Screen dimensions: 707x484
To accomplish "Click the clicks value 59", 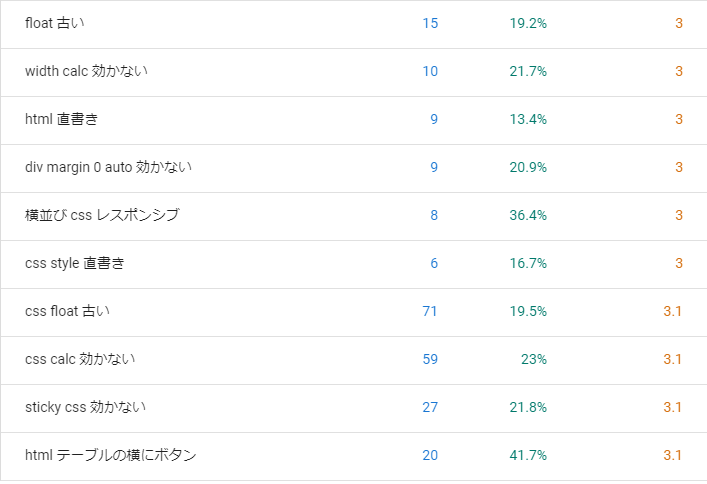I will 430,359.
